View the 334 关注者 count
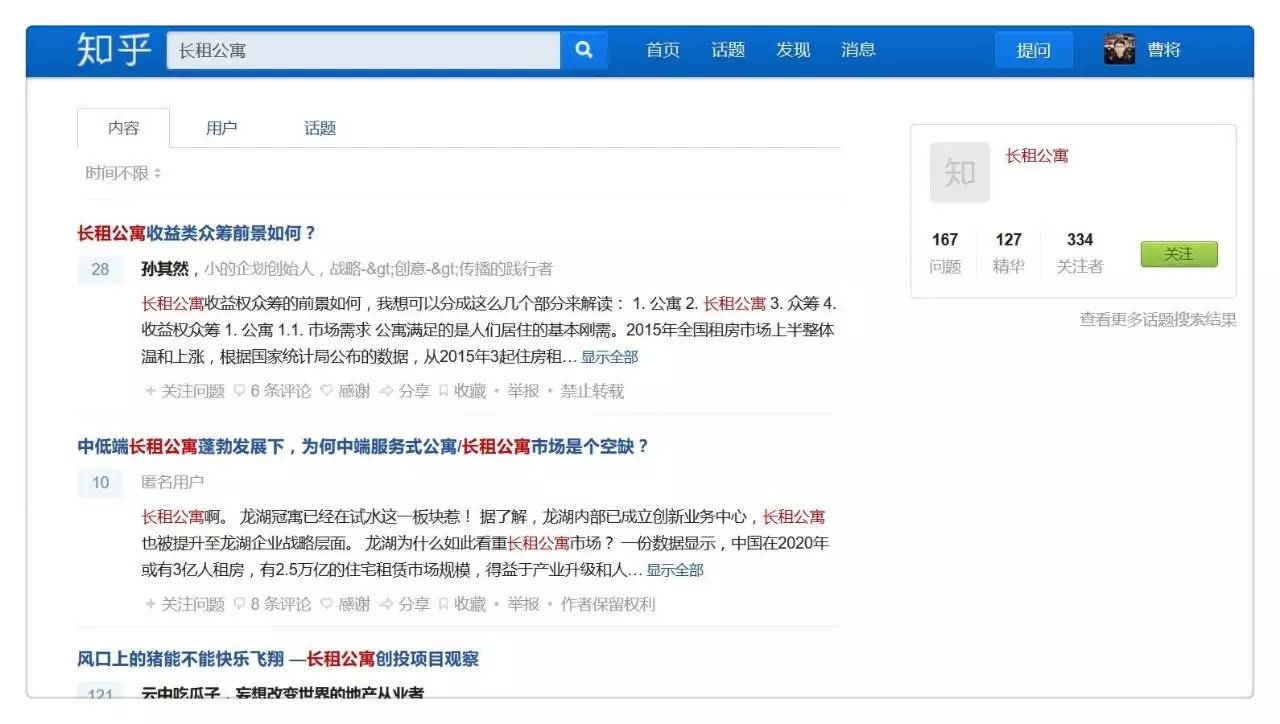 coord(1080,253)
